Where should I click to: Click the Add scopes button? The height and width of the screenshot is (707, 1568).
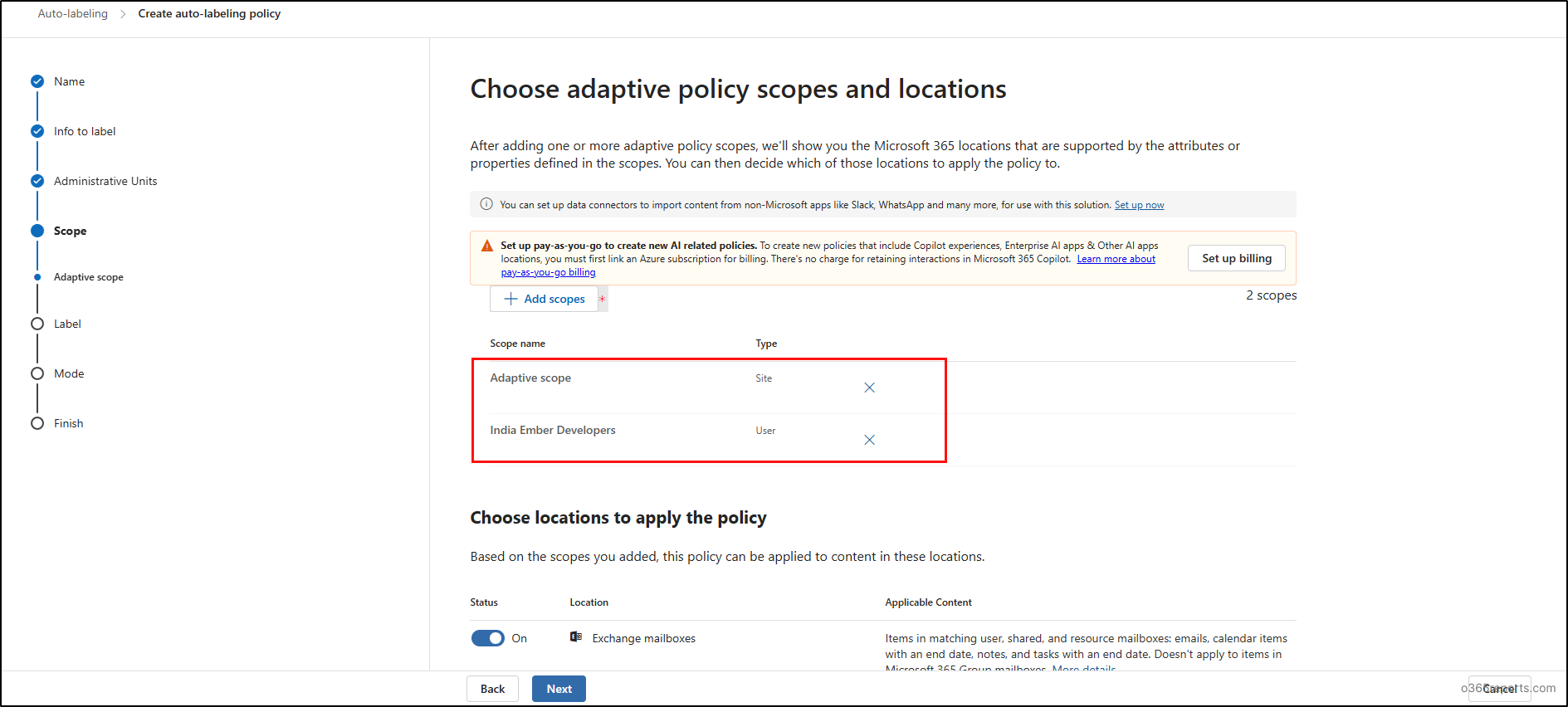[545, 299]
